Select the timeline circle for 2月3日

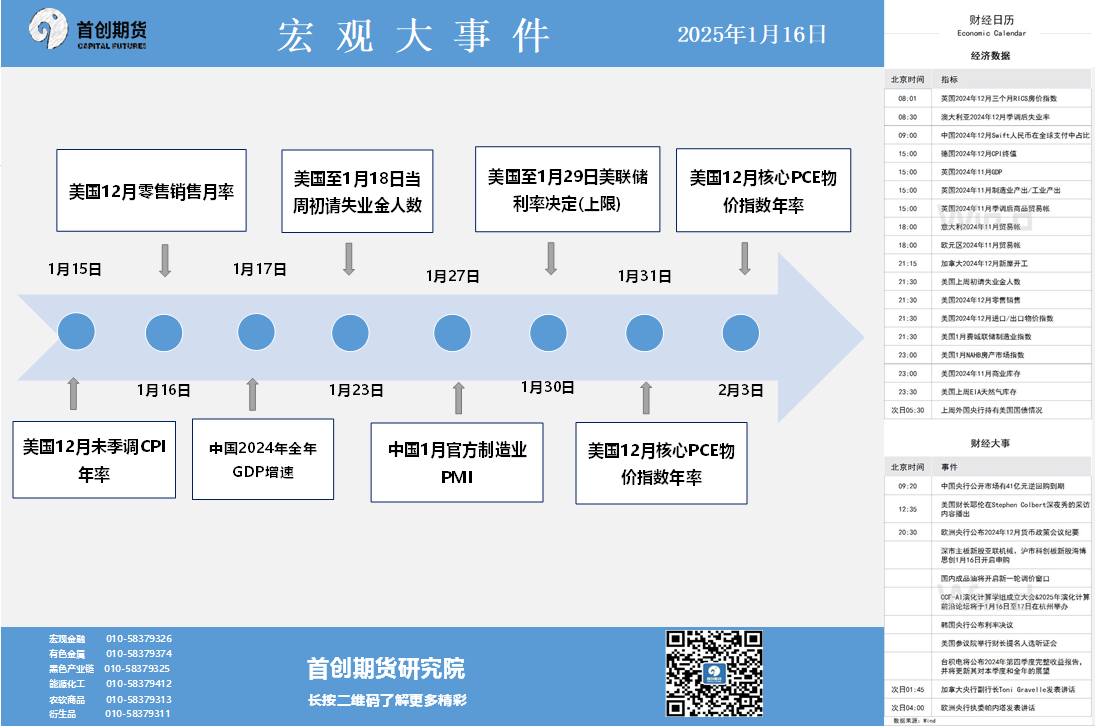(740, 333)
